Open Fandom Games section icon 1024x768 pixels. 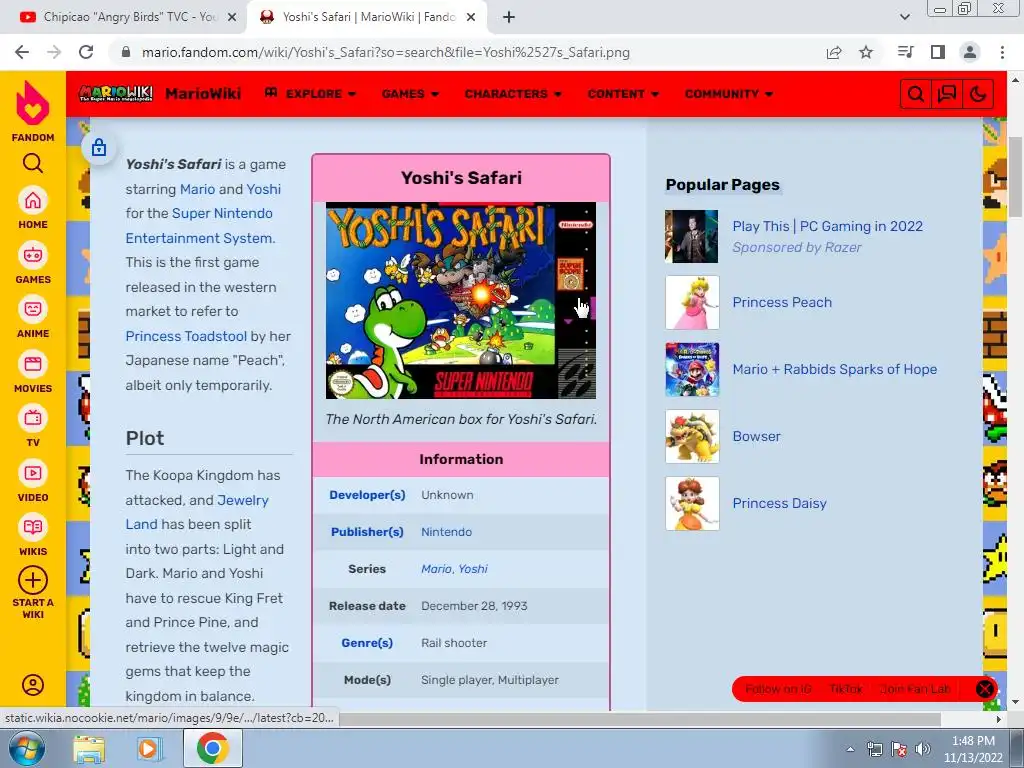click(33, 255)
